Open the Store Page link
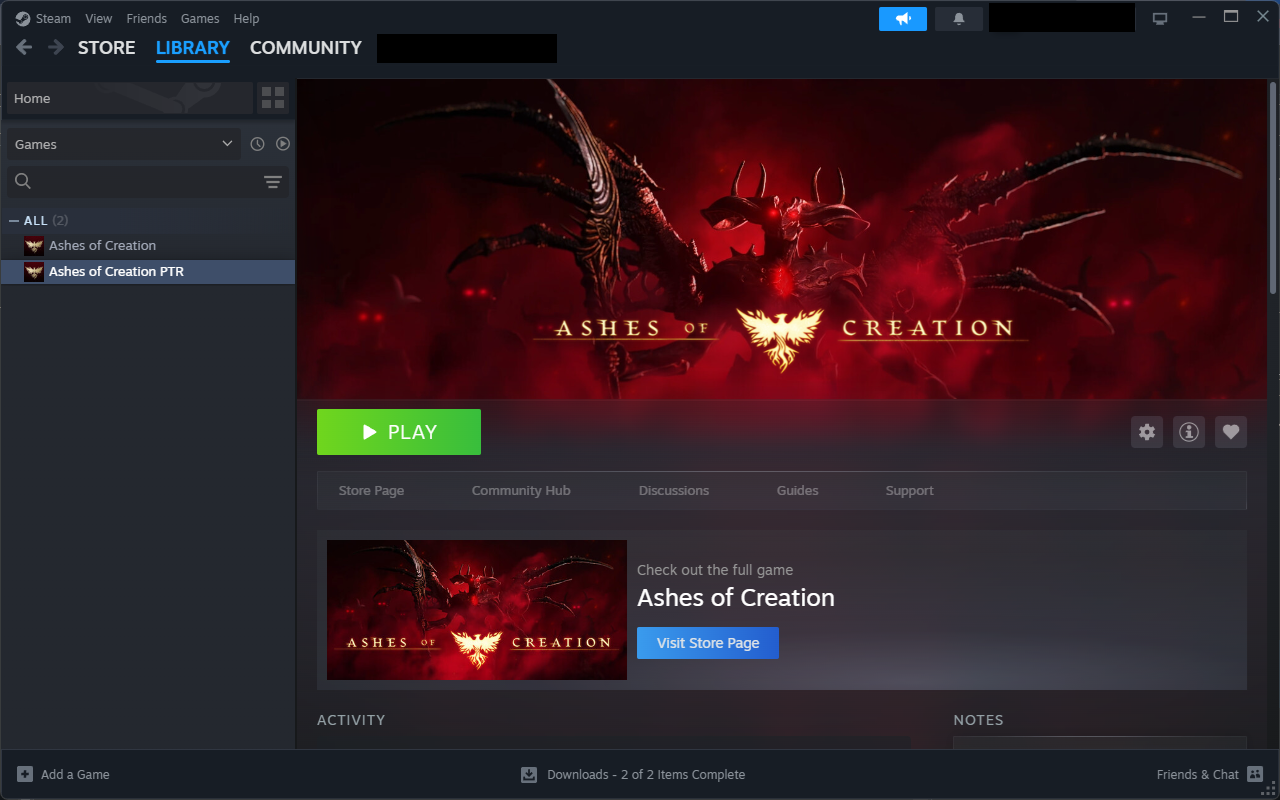This screenshot has height=800, width=1280. [x=371, y=491]
